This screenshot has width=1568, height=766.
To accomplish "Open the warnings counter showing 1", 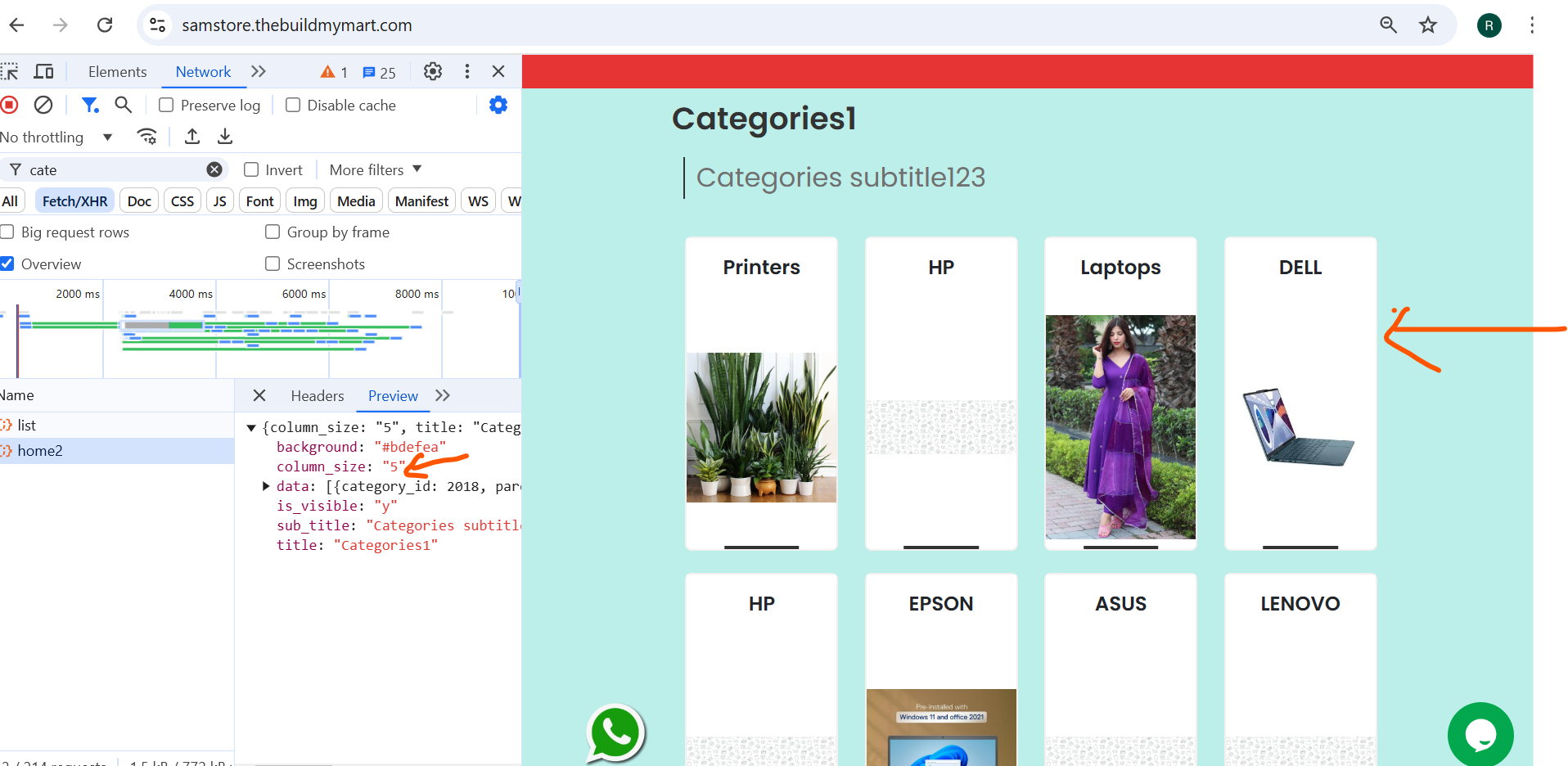I will (x=334, y=72).
